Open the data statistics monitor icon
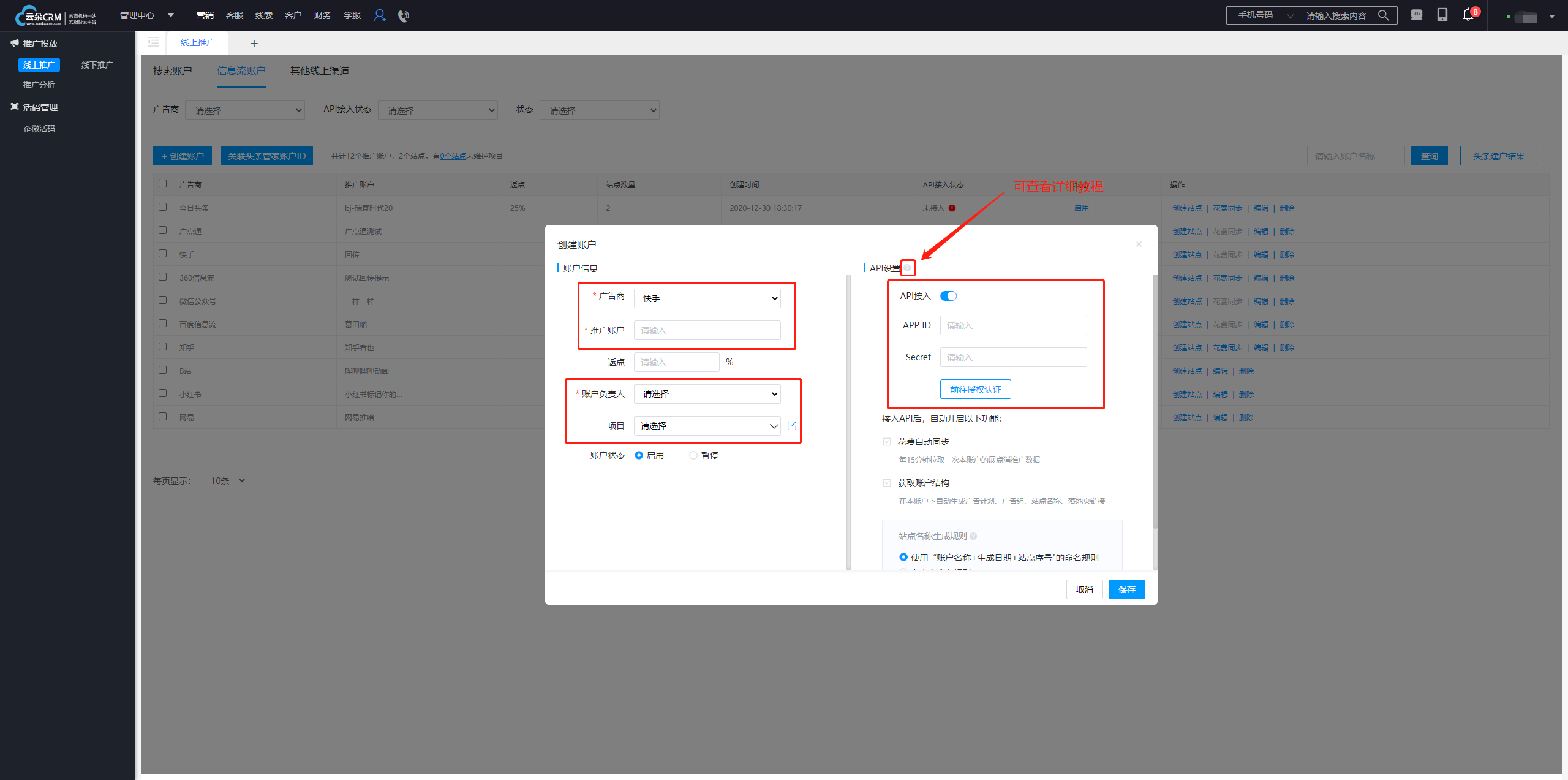Screen dimensions: 1568x780 click(1417, 15)
